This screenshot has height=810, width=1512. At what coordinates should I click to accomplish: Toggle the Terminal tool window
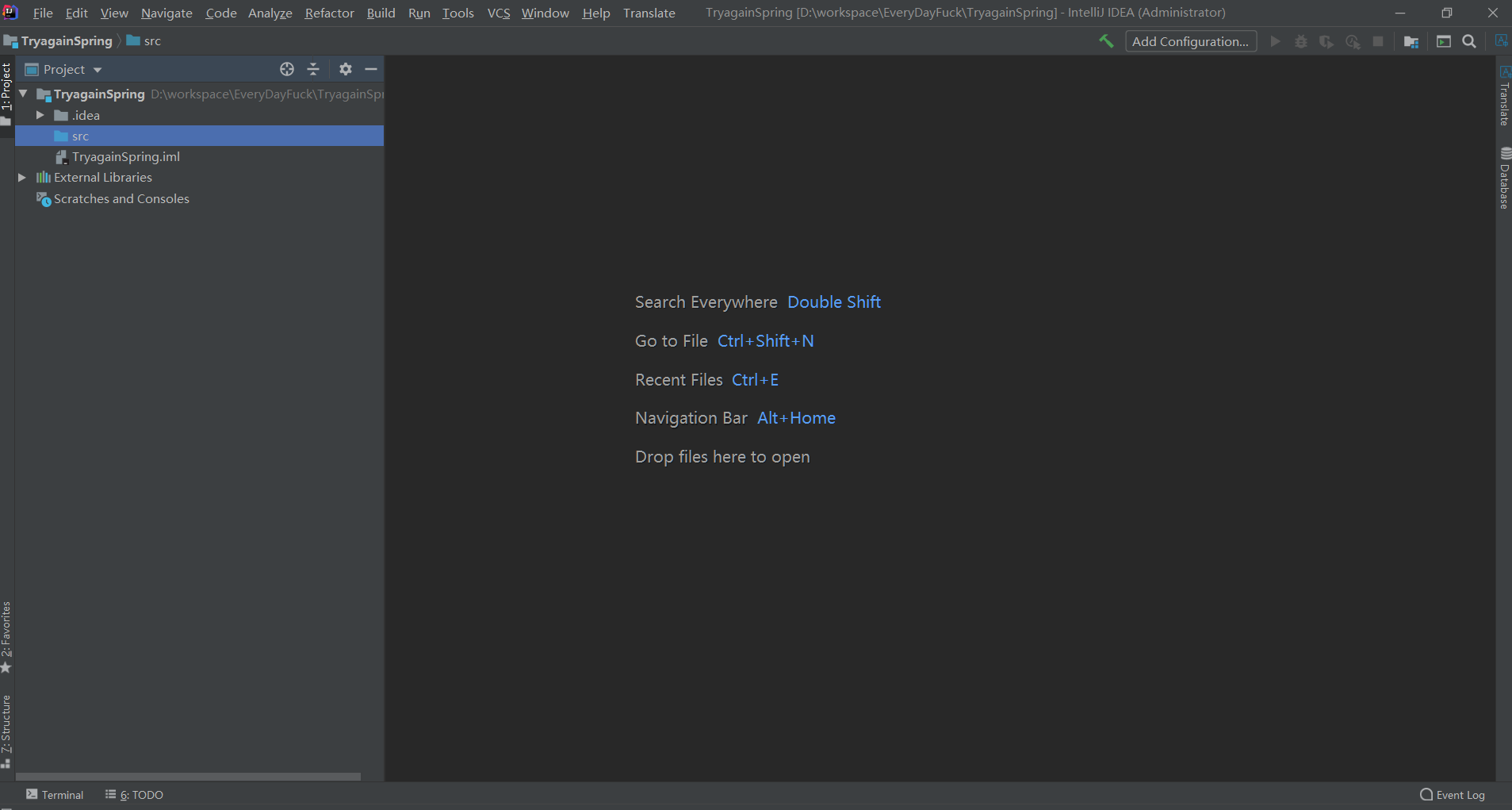pyautogui.click(x=55, y=795)
